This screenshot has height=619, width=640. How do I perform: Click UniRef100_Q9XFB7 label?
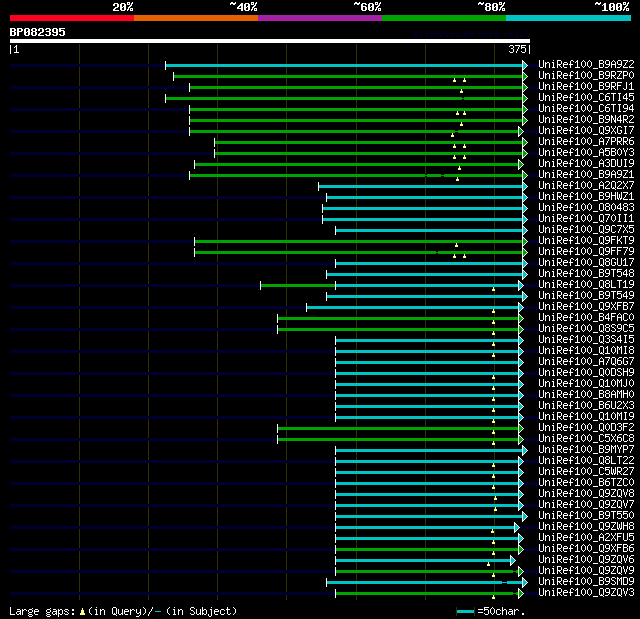coord(586,307)
